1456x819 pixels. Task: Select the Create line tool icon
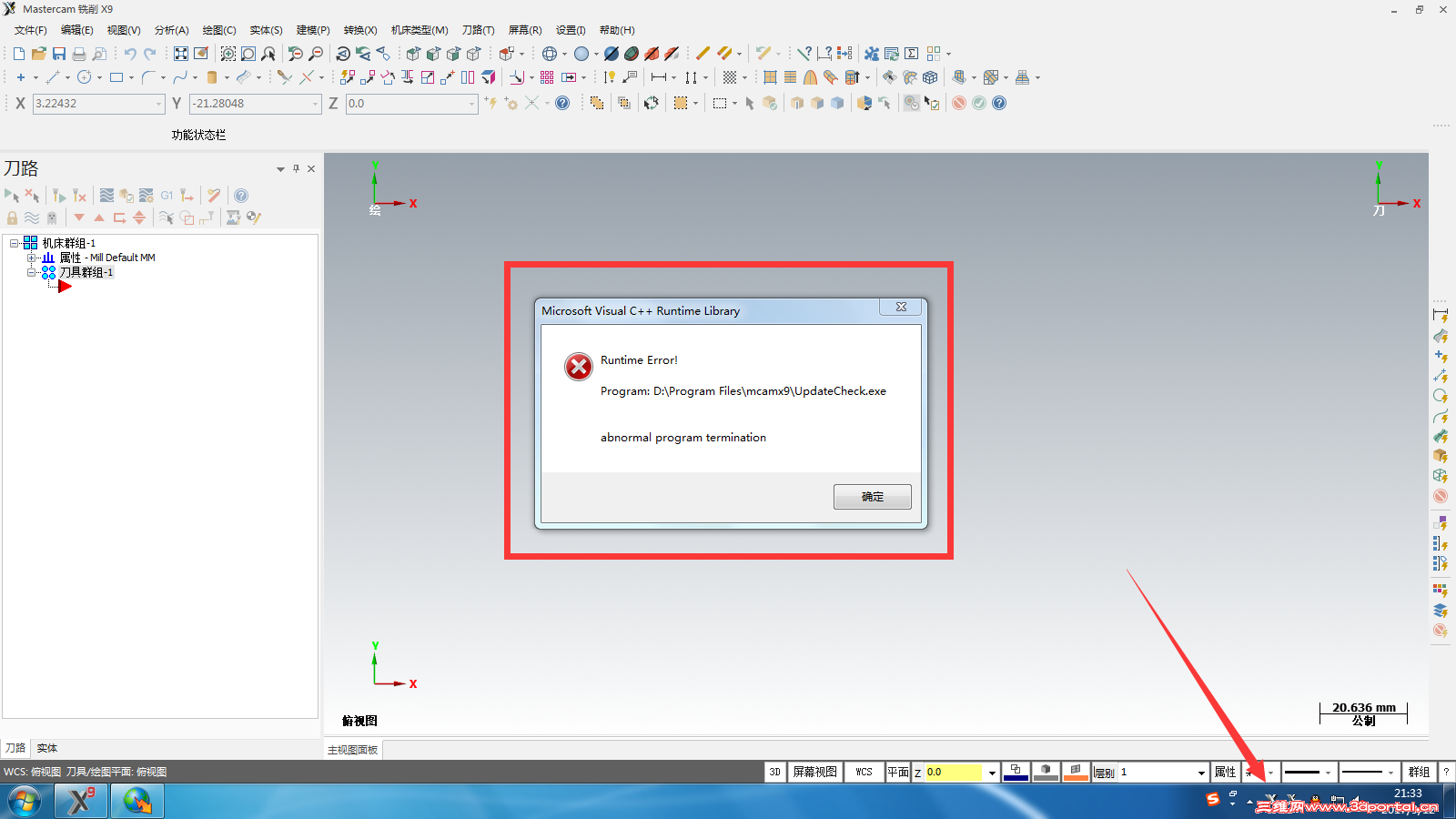(x=53, y=77)
